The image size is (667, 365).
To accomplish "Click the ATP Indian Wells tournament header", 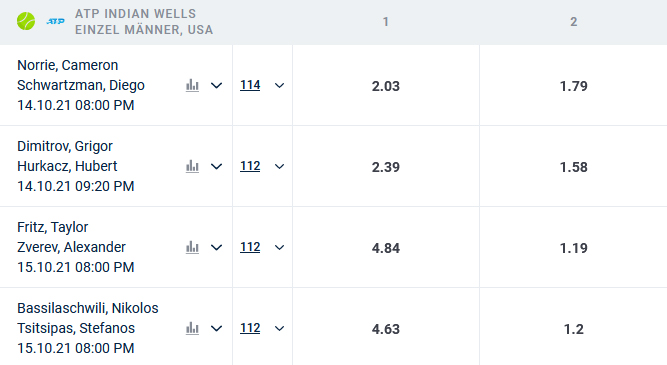I will click(144, 22).
